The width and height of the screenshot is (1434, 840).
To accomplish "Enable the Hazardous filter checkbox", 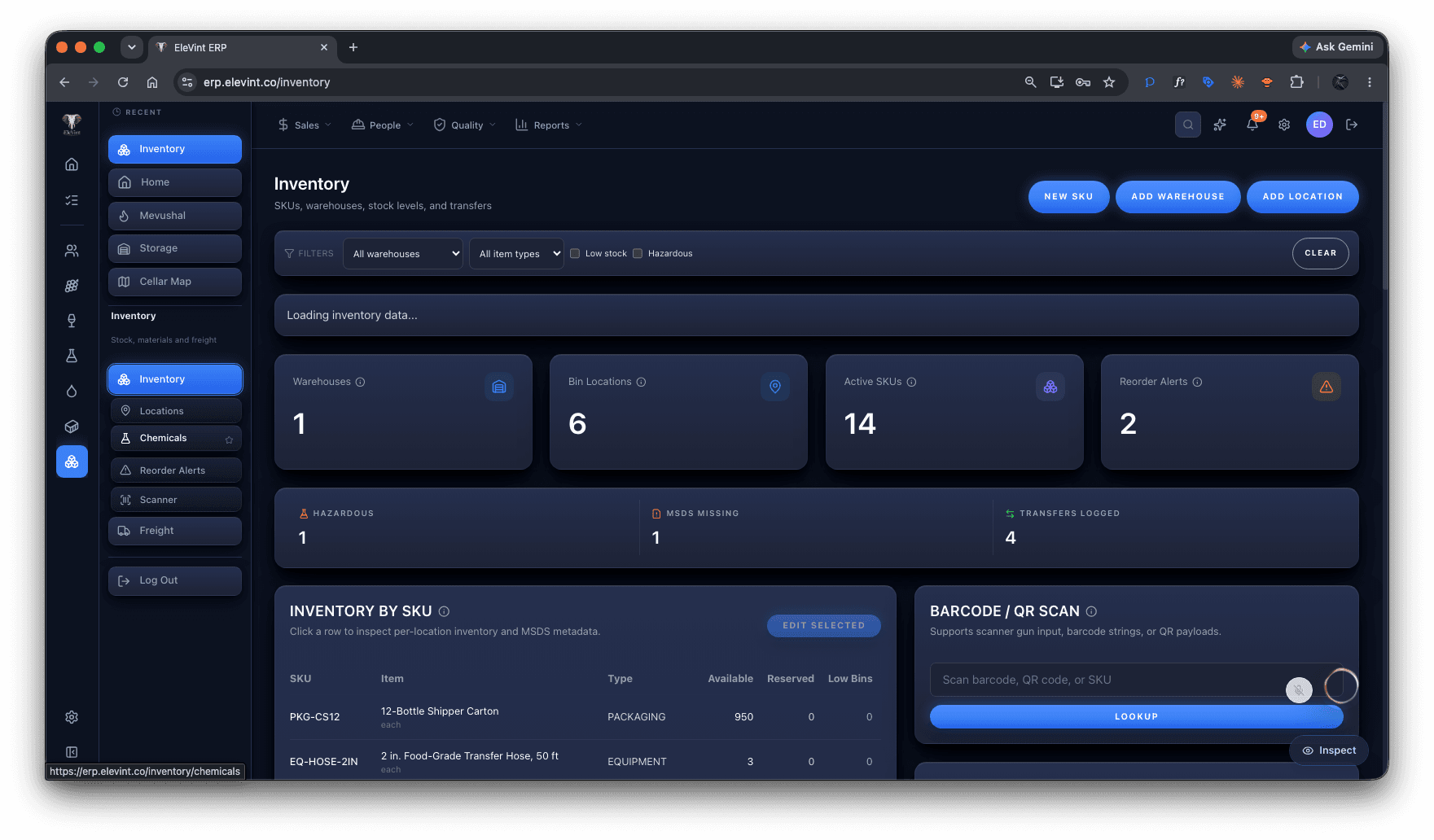I will (638, 253).
